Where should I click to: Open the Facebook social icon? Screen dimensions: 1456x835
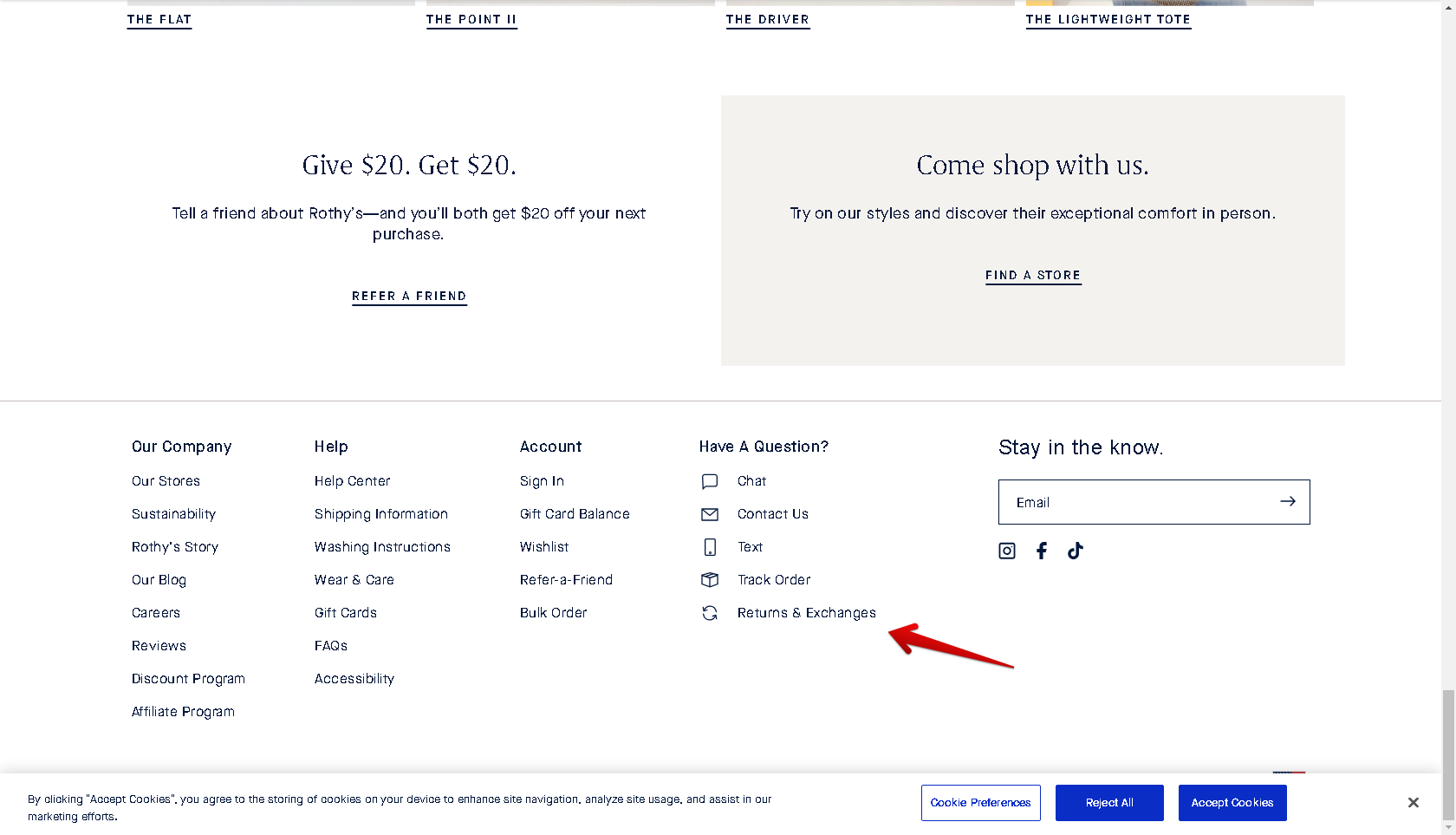pos(1042,551)
